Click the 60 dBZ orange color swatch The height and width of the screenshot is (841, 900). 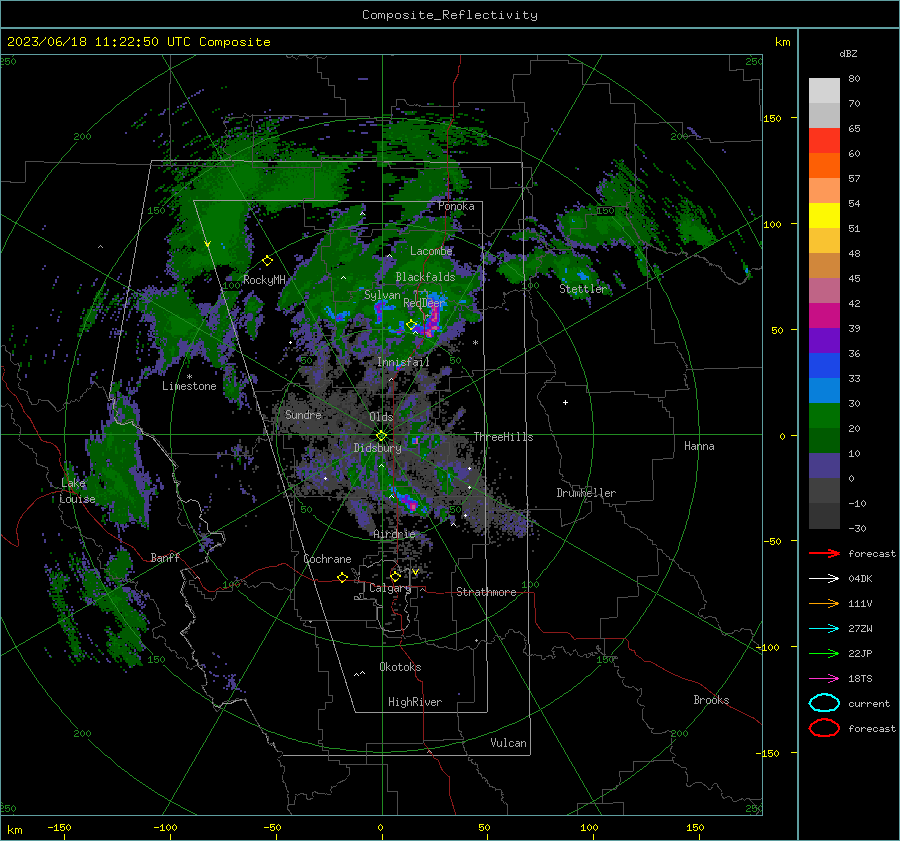pos(824,165)
